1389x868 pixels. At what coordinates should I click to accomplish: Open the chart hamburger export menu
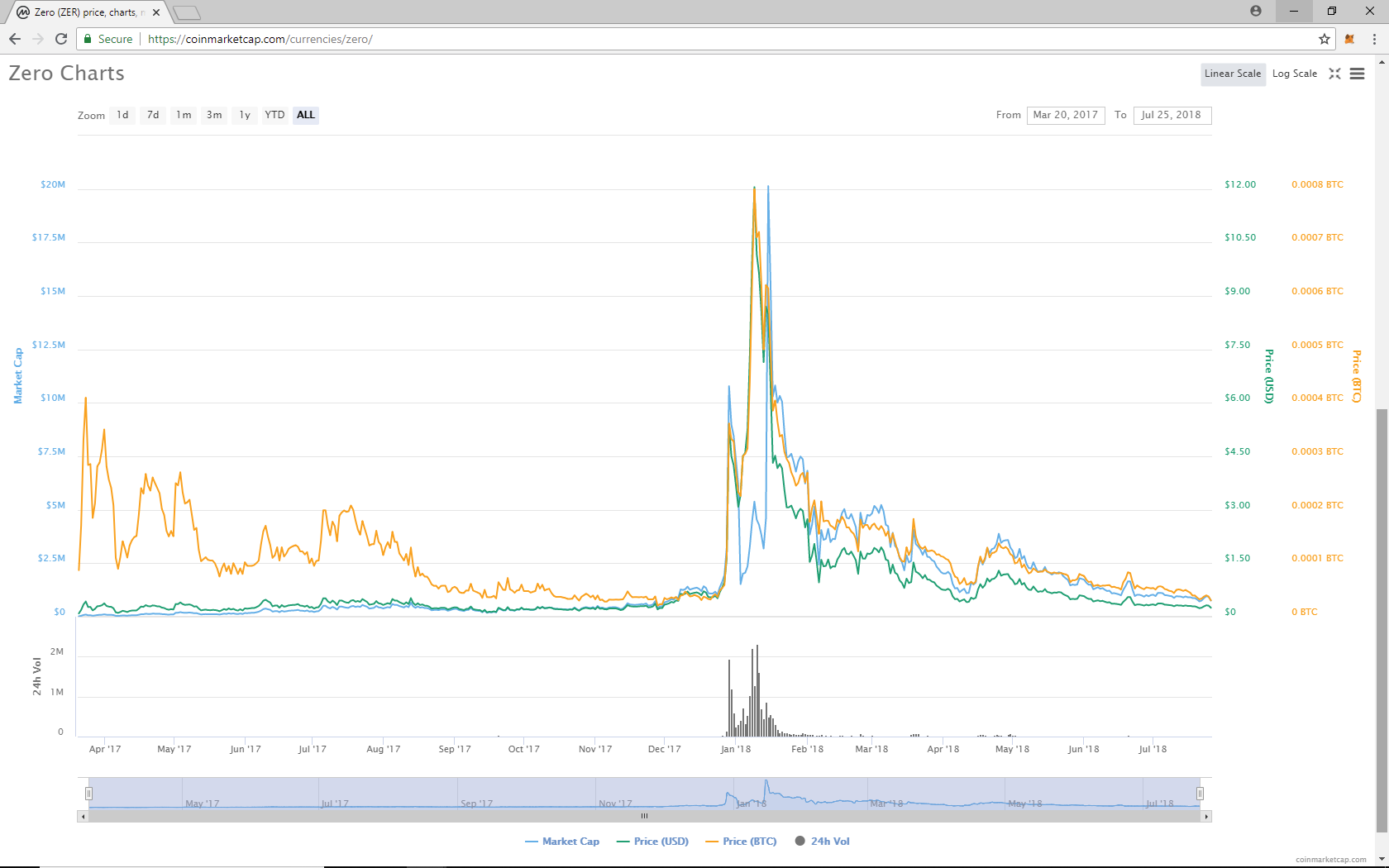point(1357,74)
